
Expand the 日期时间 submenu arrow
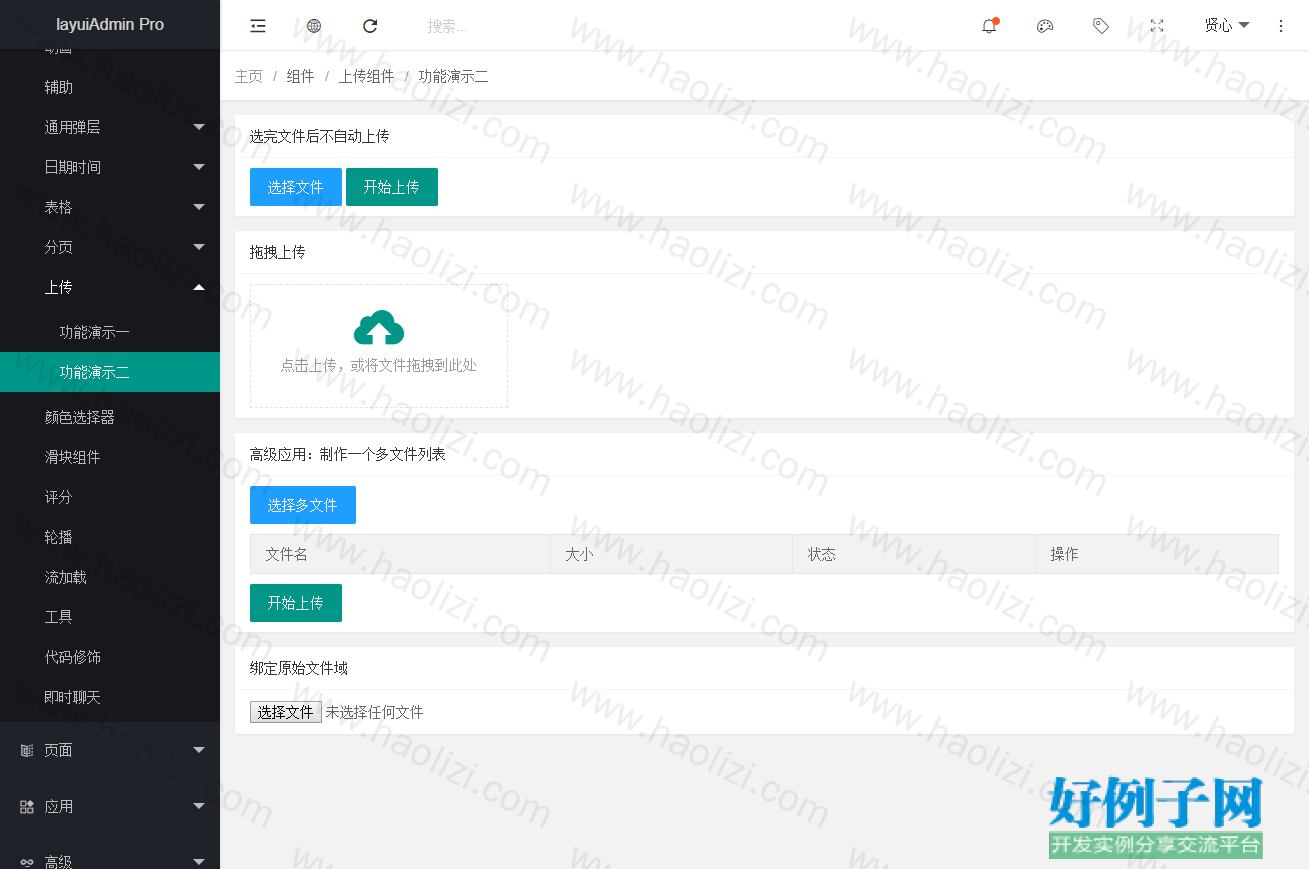pos(199,167)
